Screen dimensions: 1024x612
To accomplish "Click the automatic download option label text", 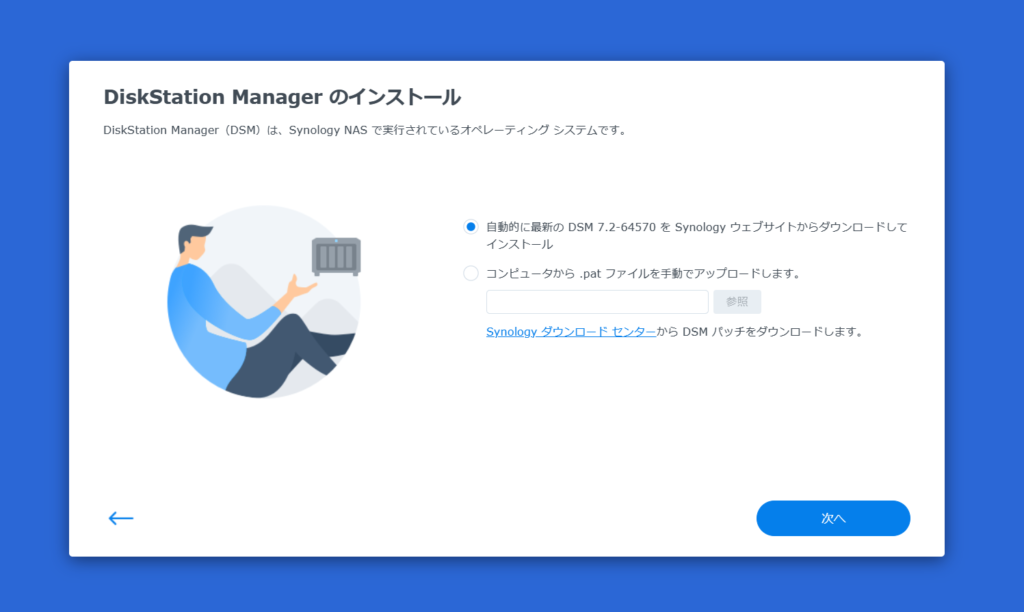I will tap(696, 235).
